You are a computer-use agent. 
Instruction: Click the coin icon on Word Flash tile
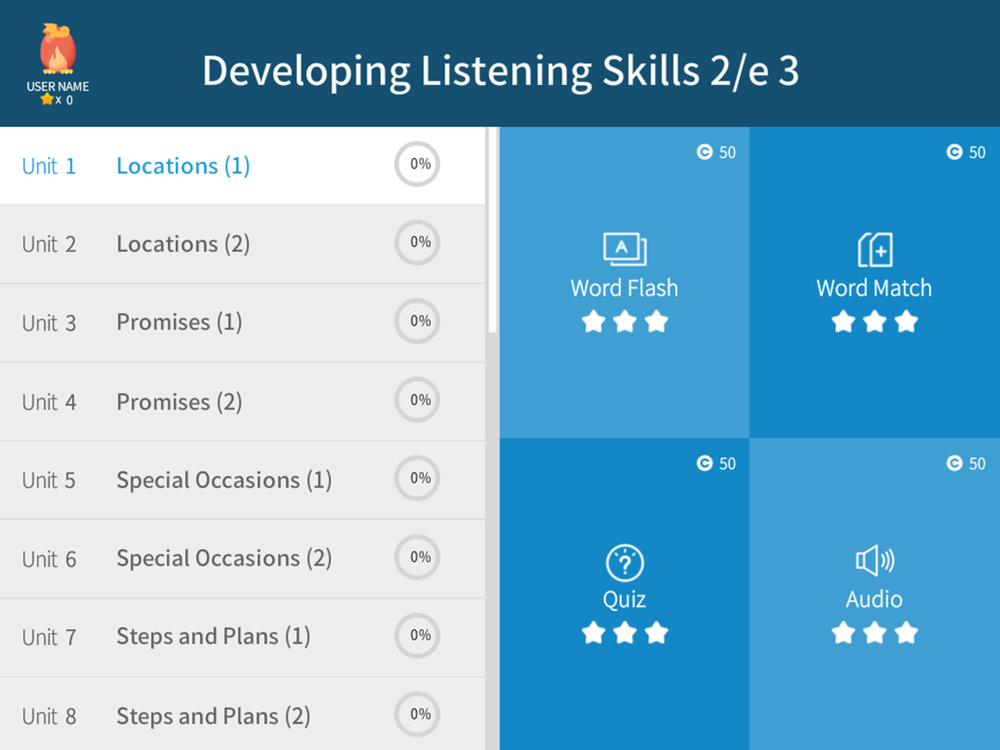704,152
